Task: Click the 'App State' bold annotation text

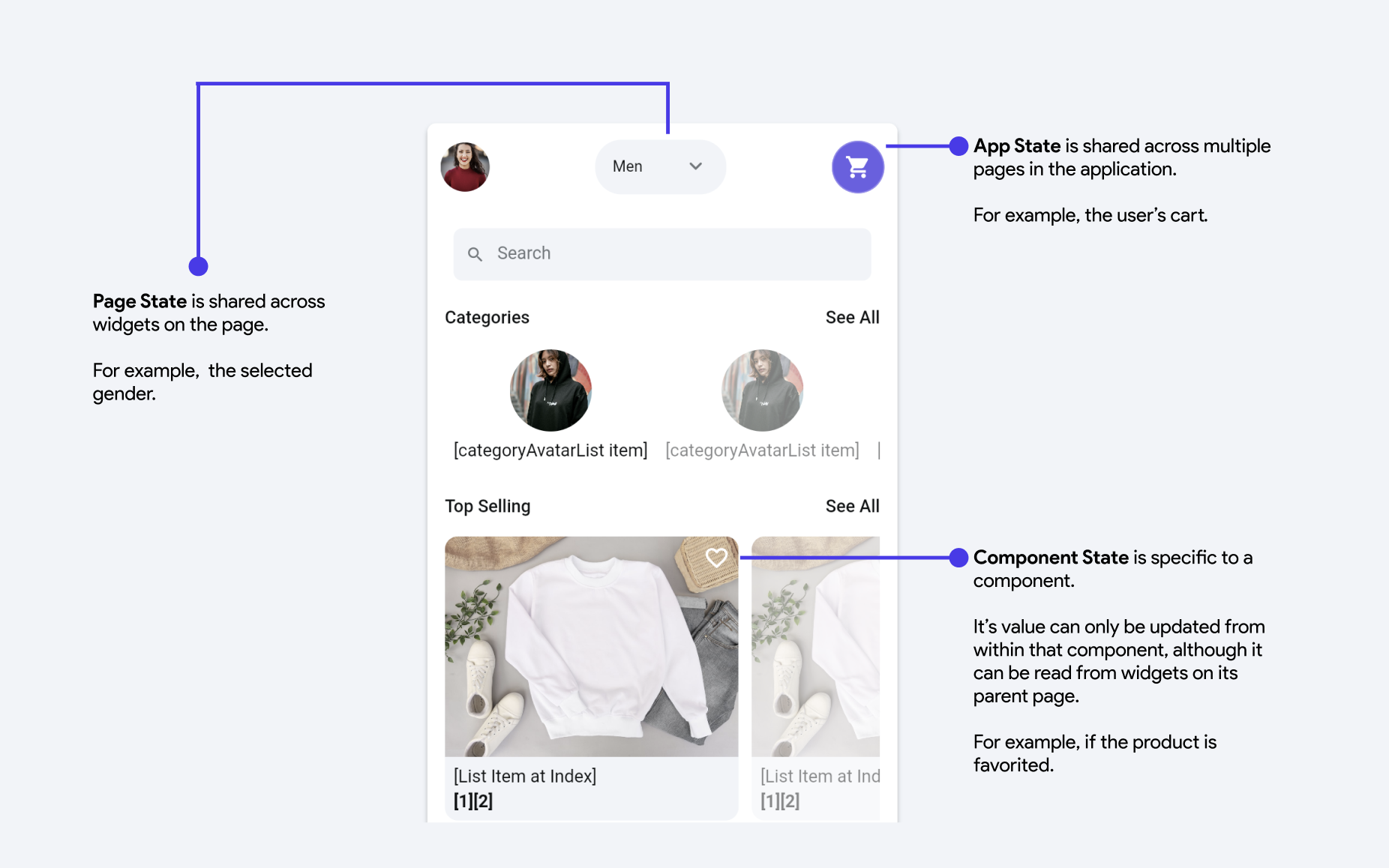Action: coord(1016,145)
